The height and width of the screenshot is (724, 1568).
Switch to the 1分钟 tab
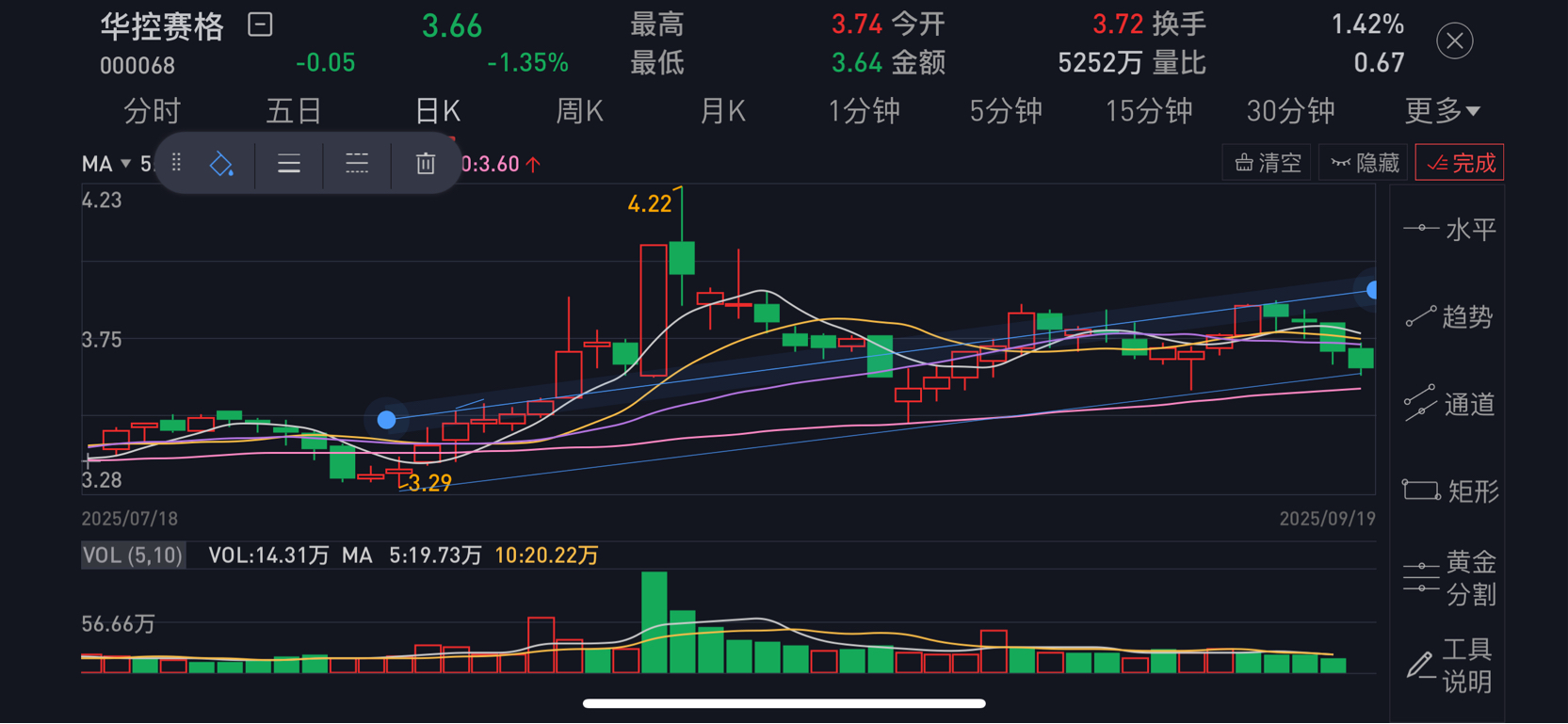(x=864, y=111)
